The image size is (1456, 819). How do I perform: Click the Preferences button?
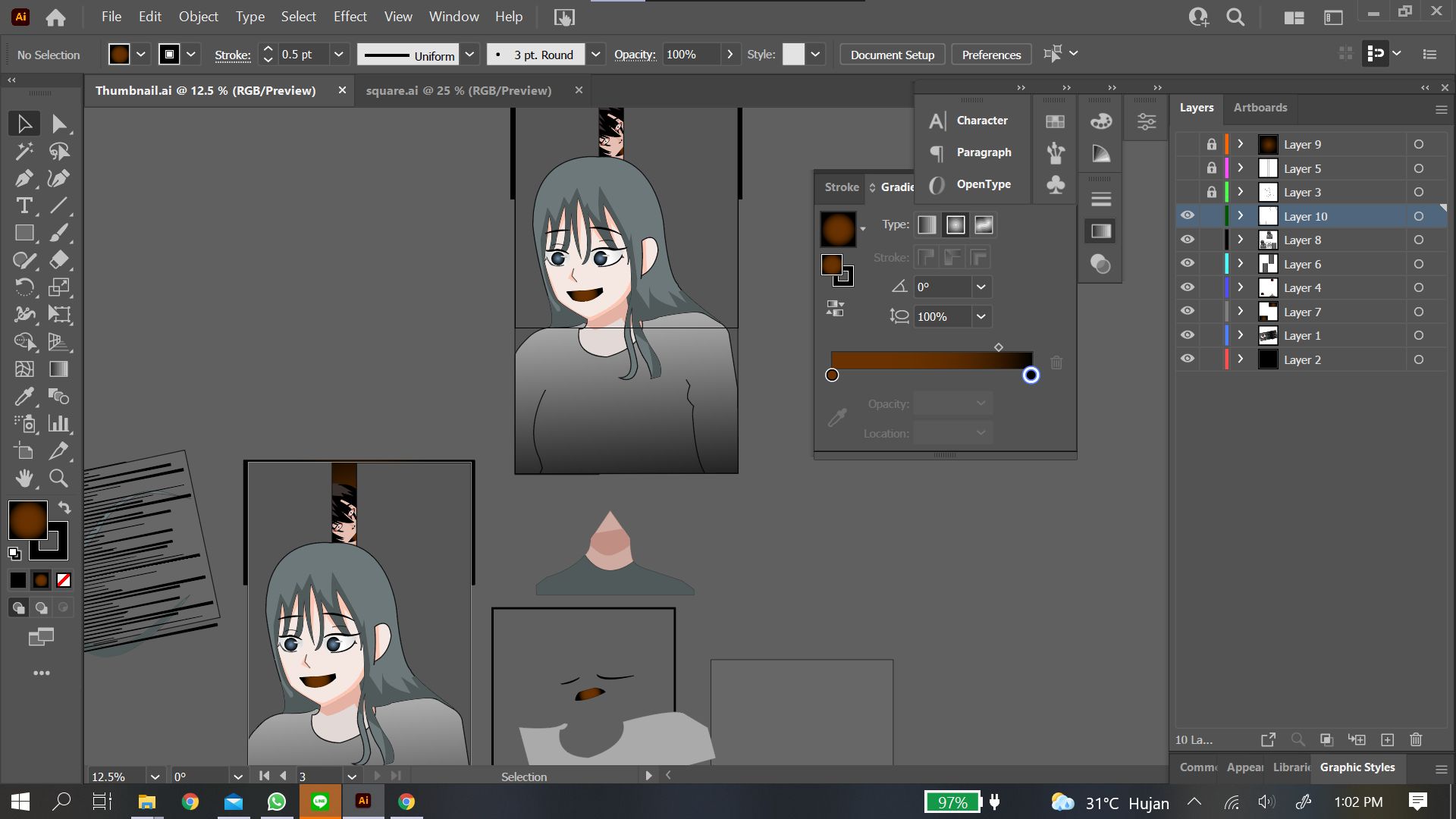991,55
